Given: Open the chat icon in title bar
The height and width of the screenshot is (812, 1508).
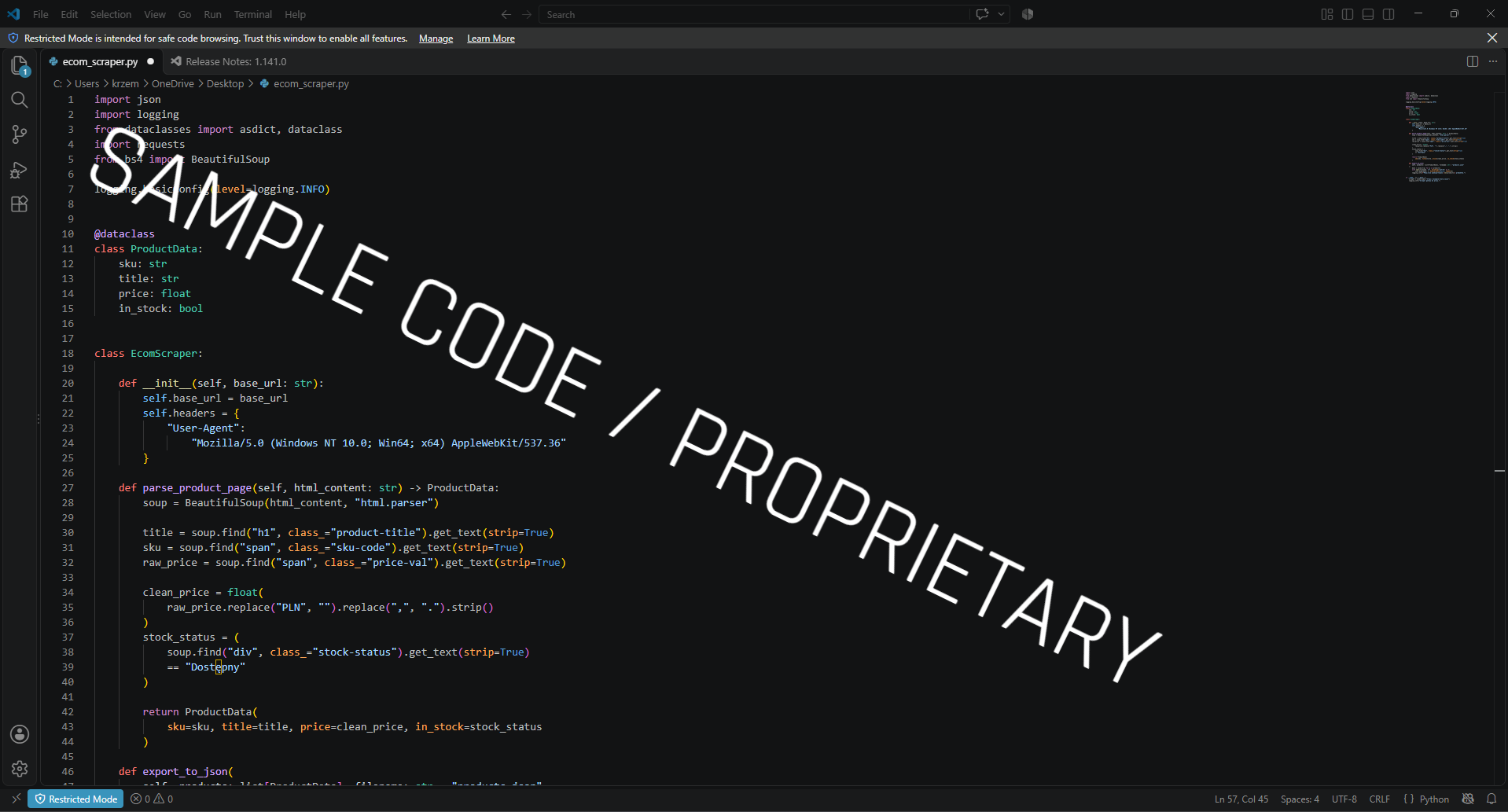Looking at the screenshot, I should pos(982,14).
